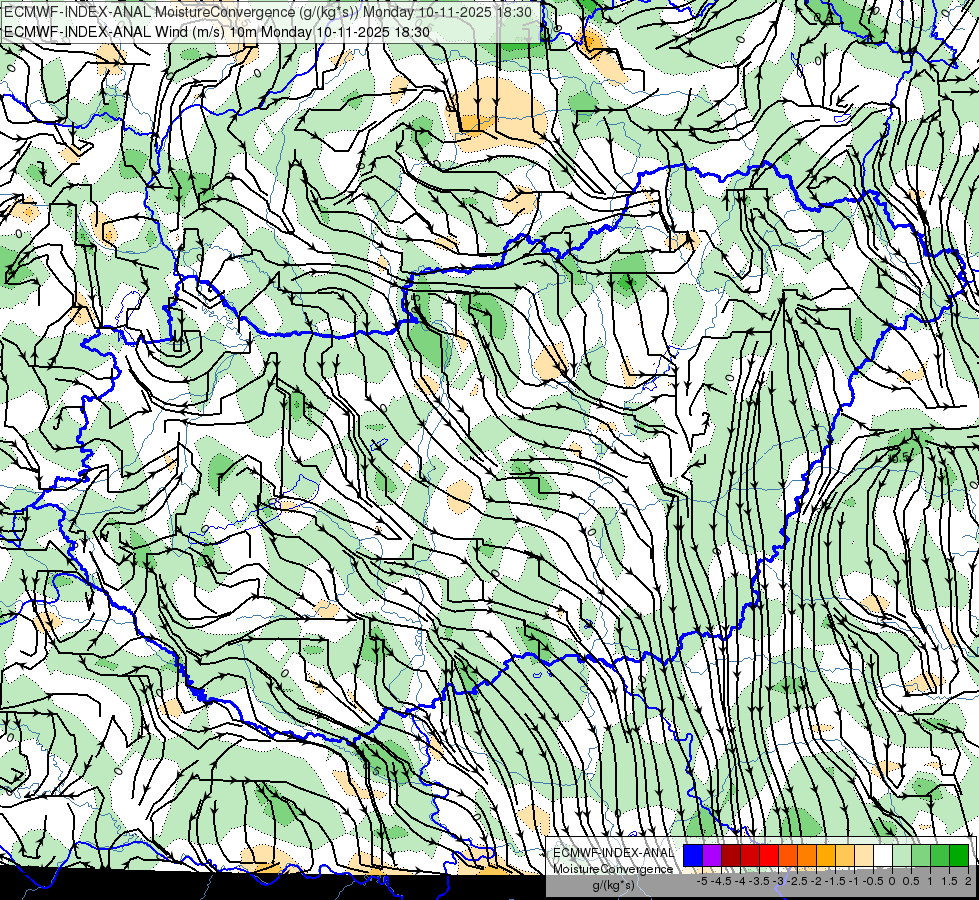The image size is (979, 900).
Task: Pick the green swatch between 0.5 and 1
Action: [921, 856]
